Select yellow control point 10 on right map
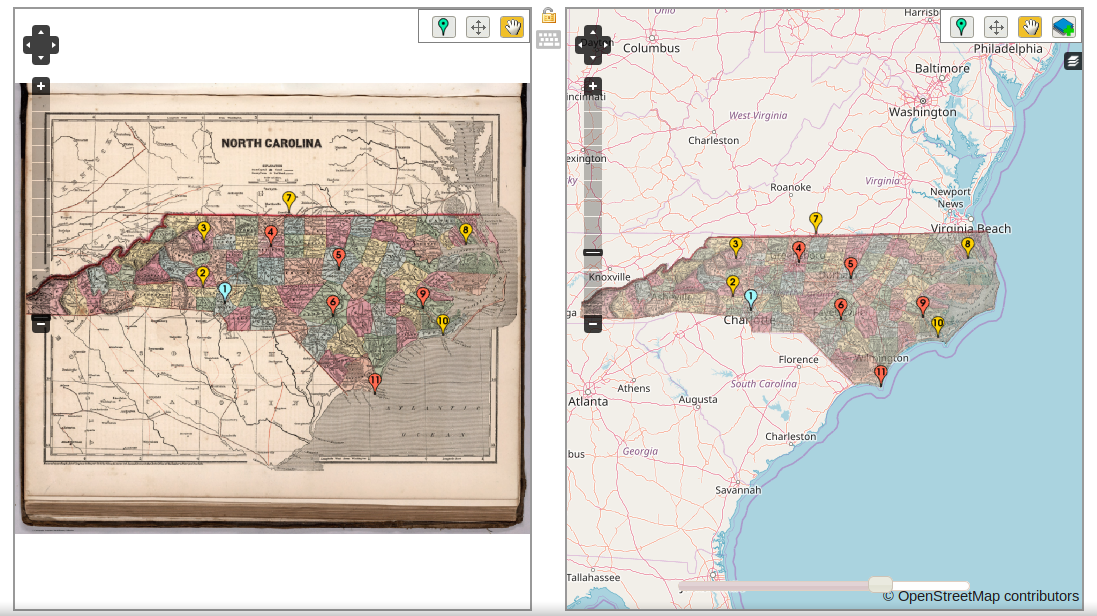1097x616 pixels. 938,326
